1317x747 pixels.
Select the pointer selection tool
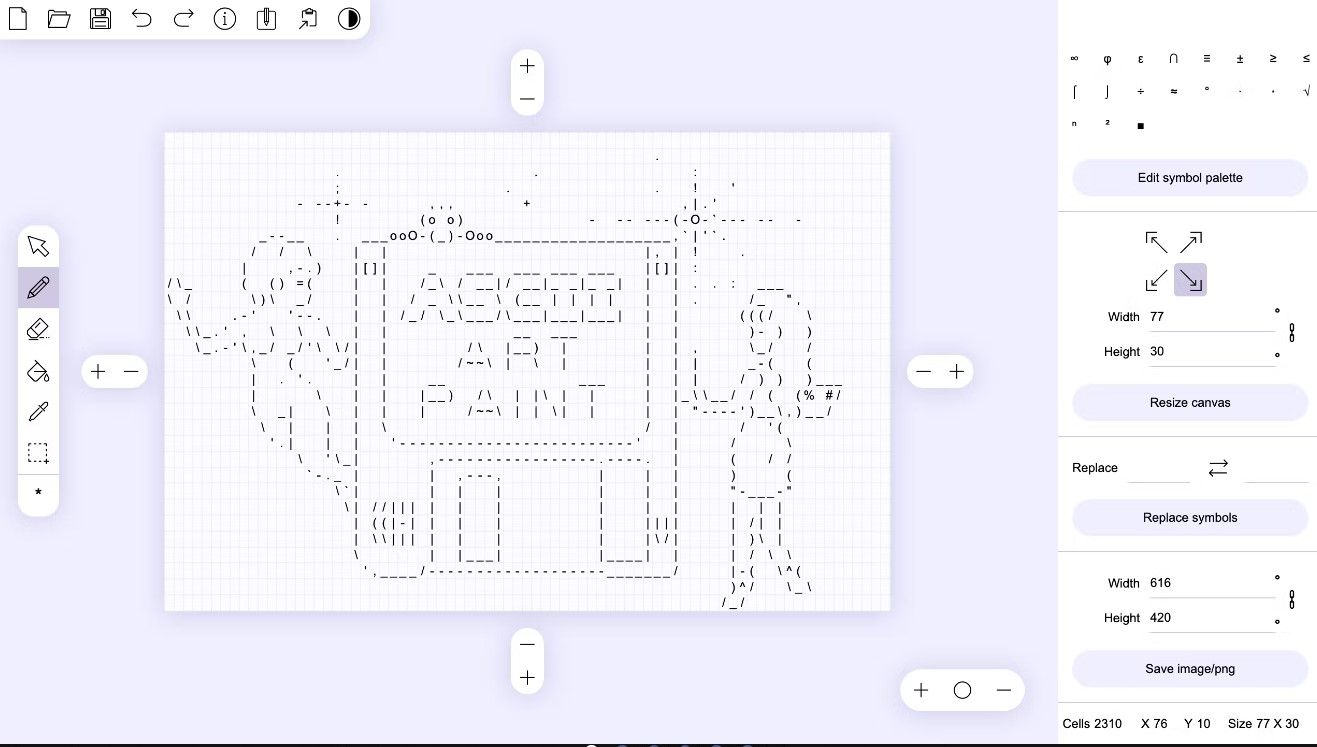pyautogui.click(x=38, y=245)
